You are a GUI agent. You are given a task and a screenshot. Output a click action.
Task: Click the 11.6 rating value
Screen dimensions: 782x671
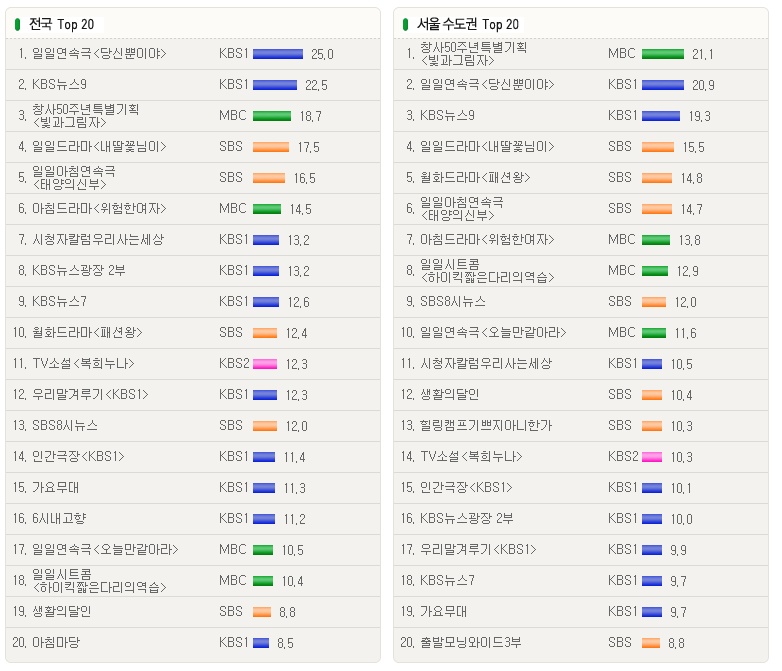pyautogui.click(x=685, y=333)
